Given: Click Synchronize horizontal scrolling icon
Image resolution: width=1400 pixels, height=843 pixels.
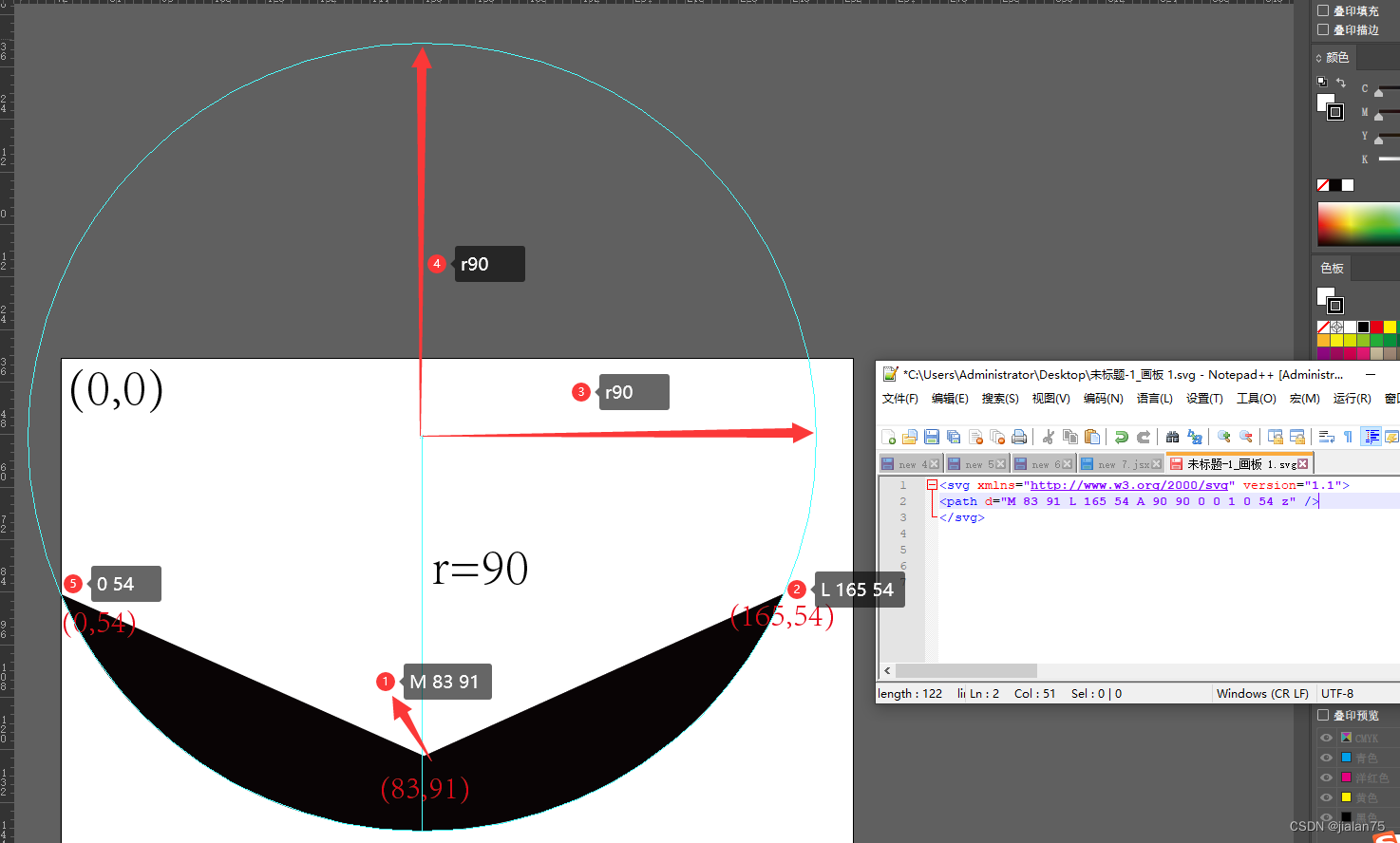Looking at the screenshot, I should click(1297, 437).
